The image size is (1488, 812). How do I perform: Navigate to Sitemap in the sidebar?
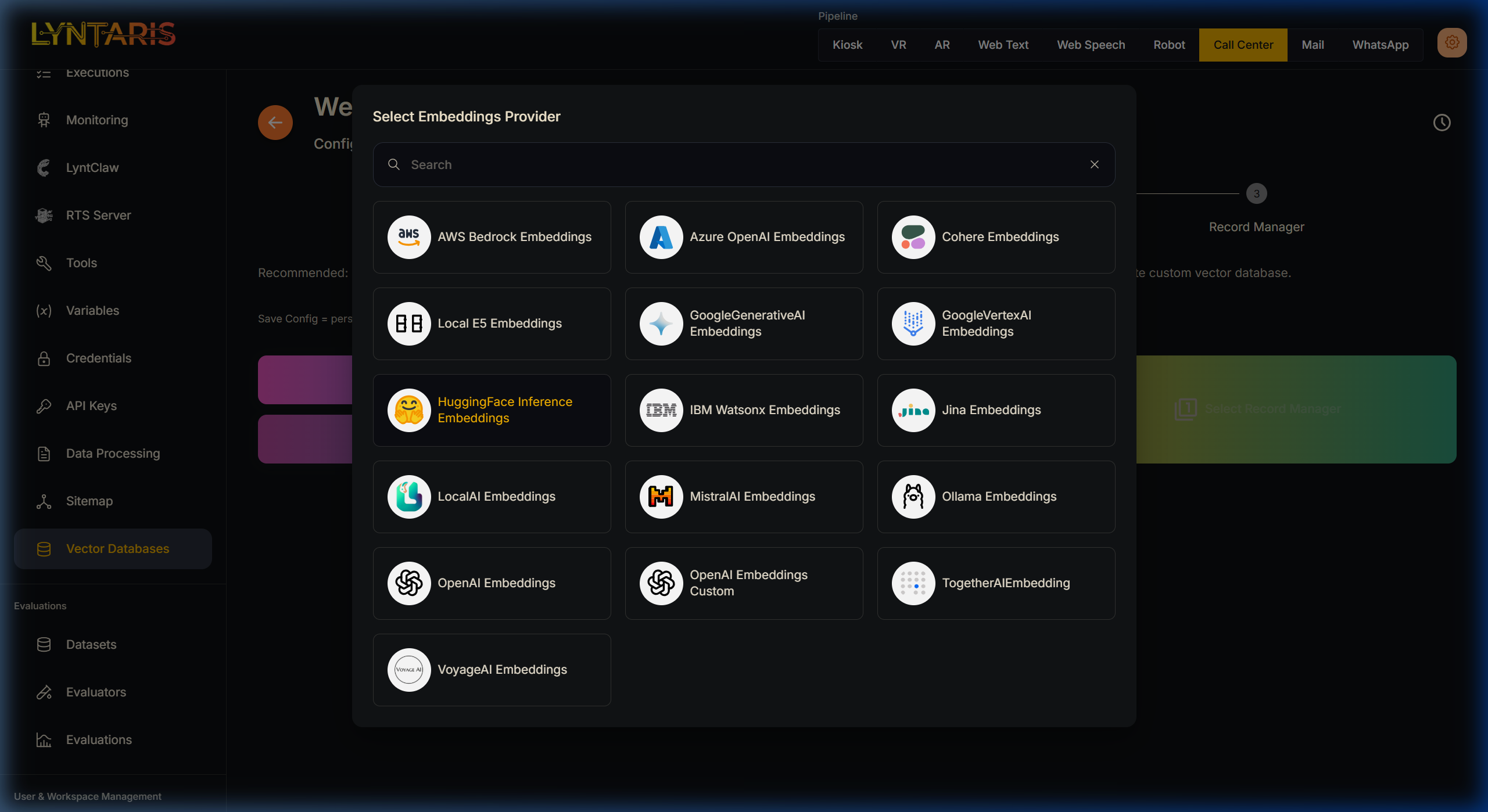(x=113, y=501)
